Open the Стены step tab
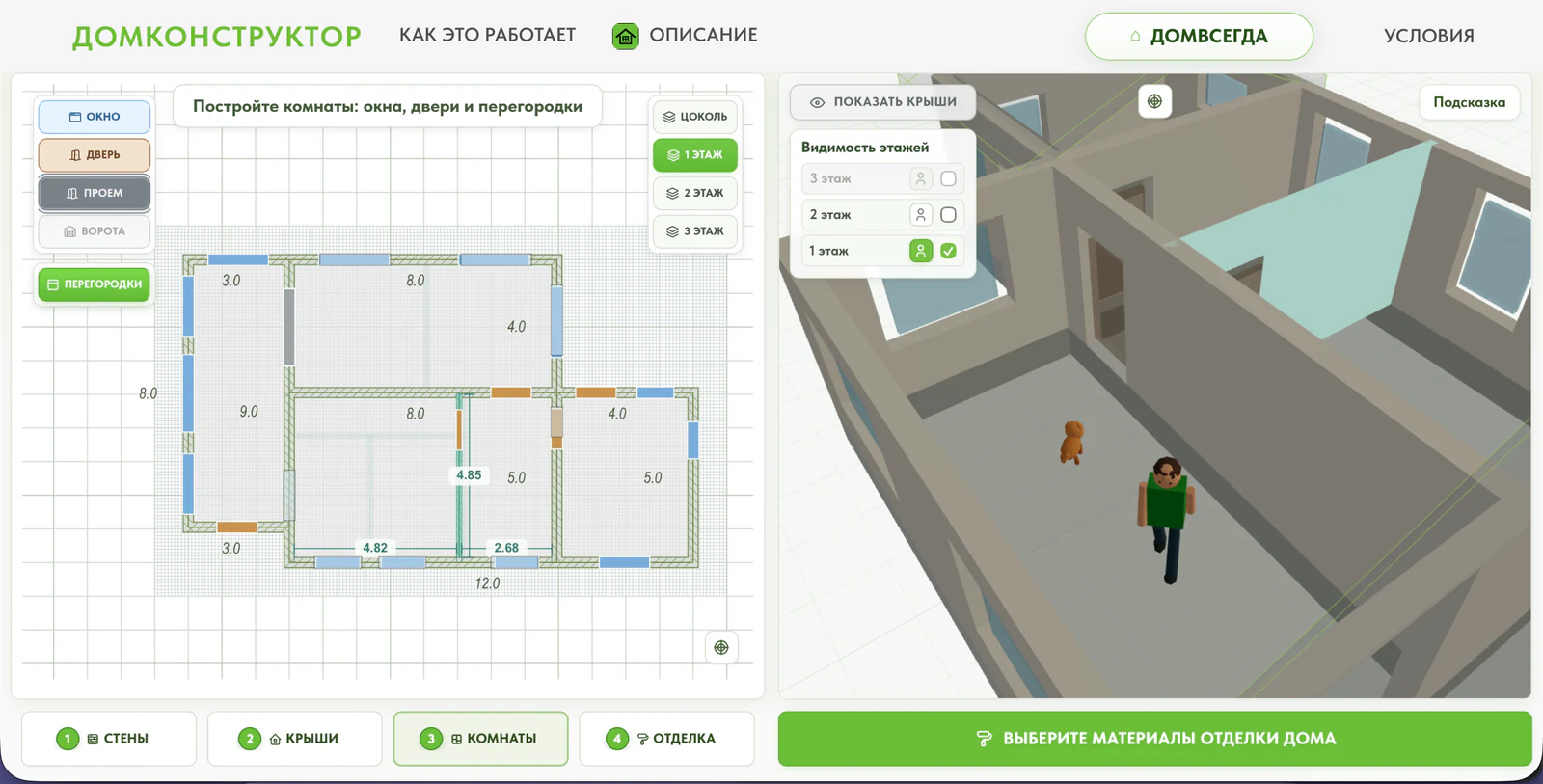The height and width of the screenshot is (784, 1543). point(109,739)
